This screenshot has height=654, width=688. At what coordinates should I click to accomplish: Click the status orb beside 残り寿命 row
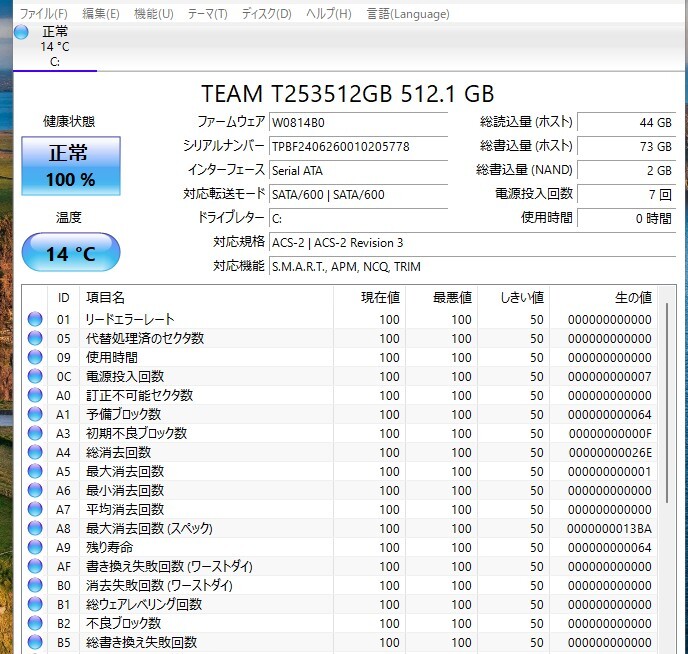click(x=36, y=548)
